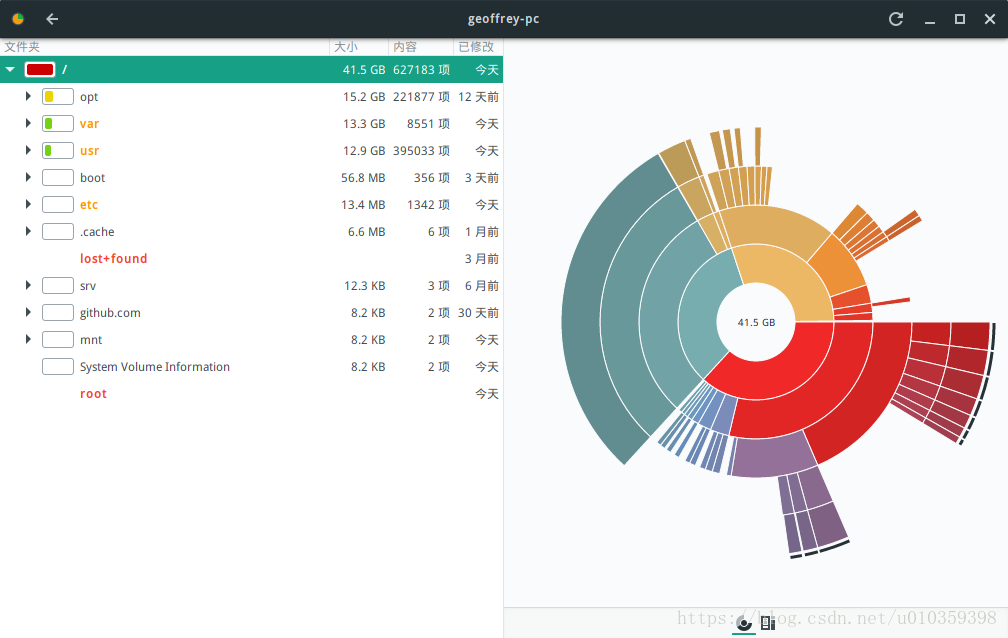Sort by the 已修改 column header
This screenshot has width=1008, height=638.
478,47
